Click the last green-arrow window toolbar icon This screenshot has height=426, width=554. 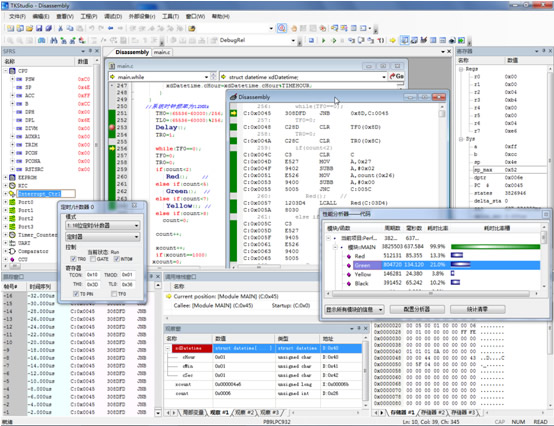pyautogui.click(x=461, y=40)
